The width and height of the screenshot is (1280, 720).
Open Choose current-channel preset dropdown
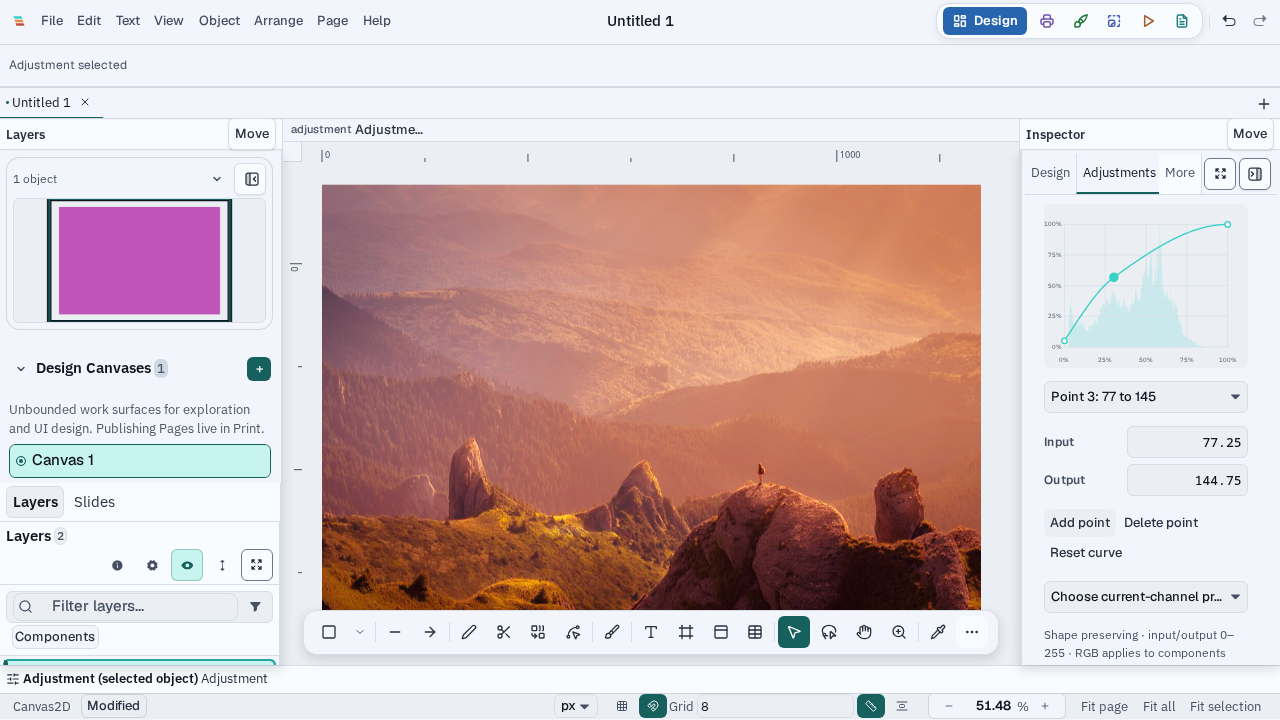[1146, 597]
